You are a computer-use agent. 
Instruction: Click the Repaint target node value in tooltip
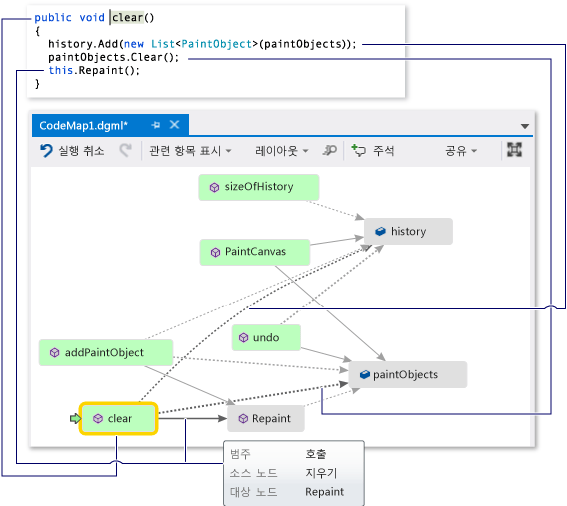pyautogui.click(x=324, y=492)
